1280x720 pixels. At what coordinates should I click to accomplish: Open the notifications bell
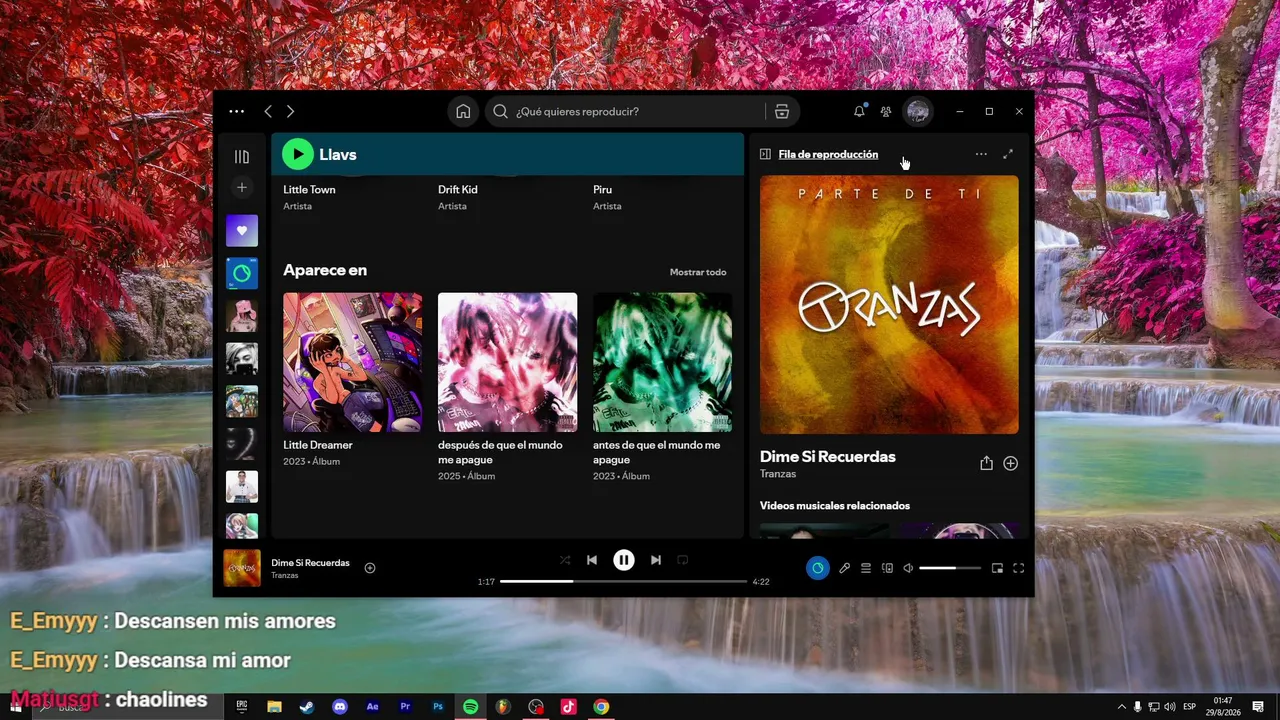tap(859, 112)
